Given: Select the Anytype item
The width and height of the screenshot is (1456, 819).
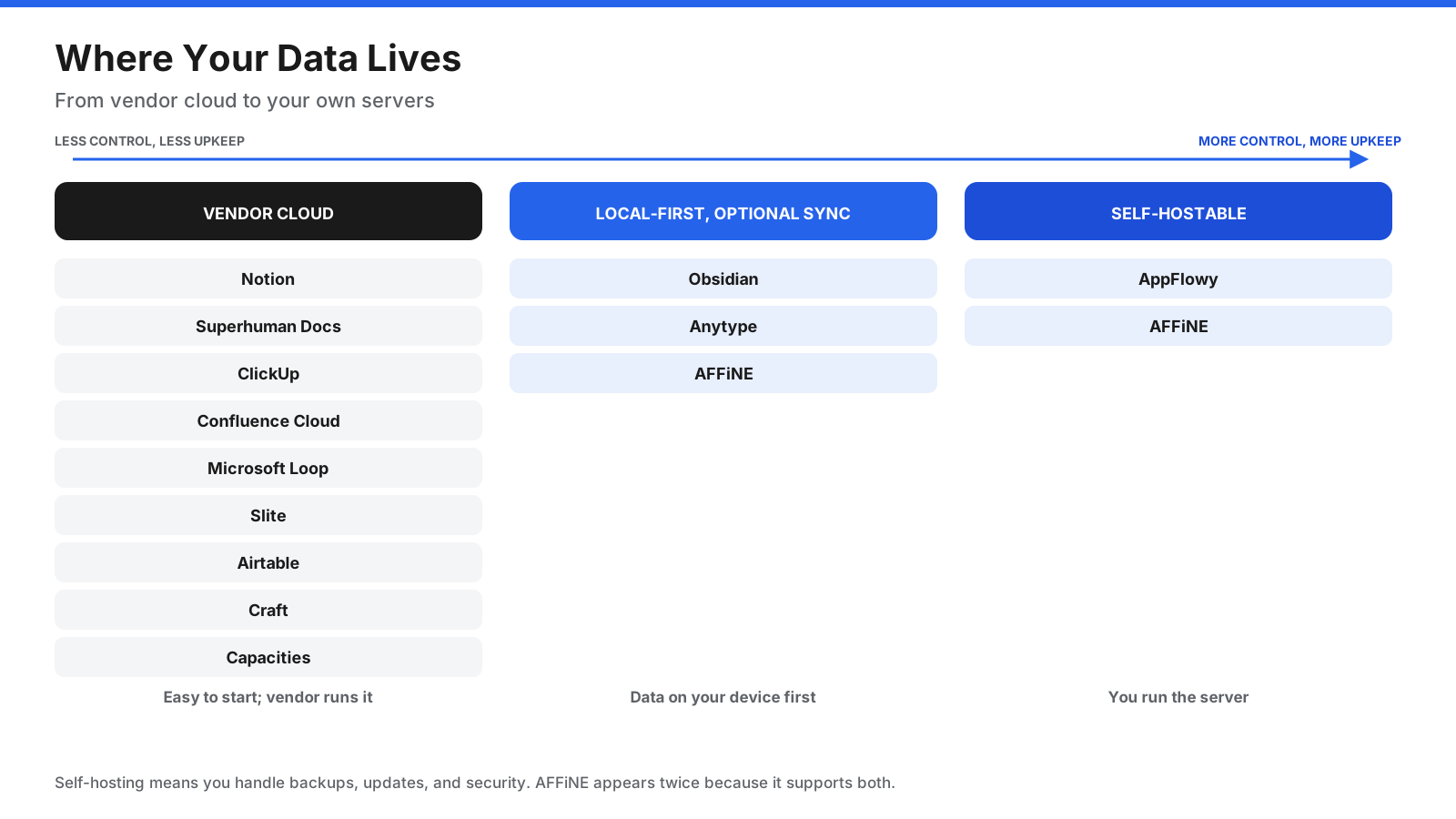Looking at the screenshot, I should click(x=723, y=326).
